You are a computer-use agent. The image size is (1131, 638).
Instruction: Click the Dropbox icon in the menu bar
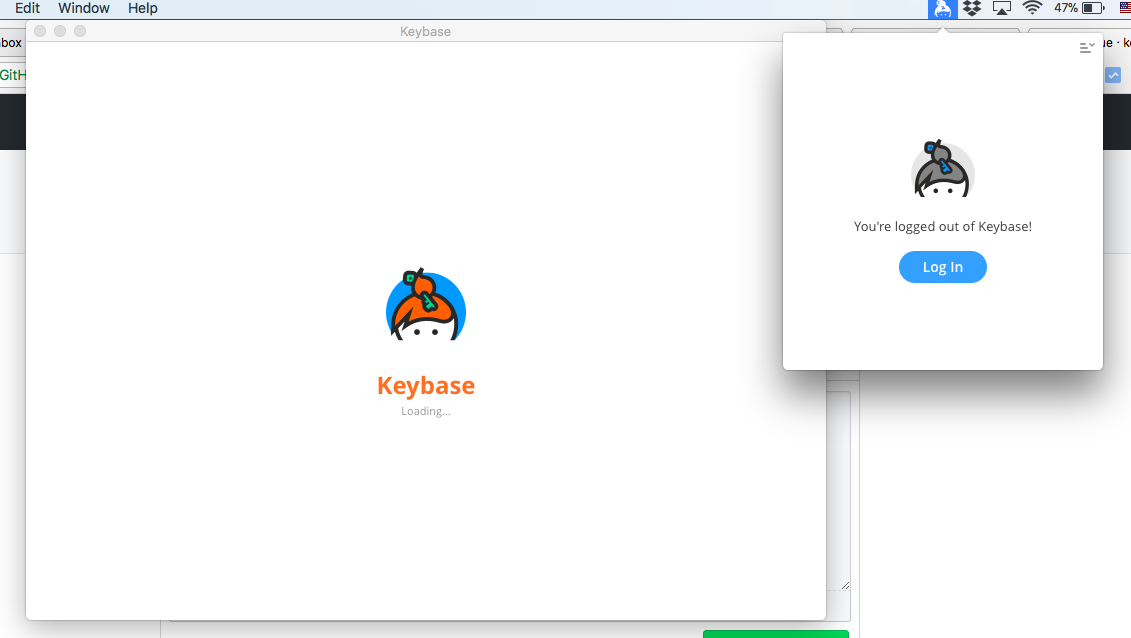tap(971, 9)
